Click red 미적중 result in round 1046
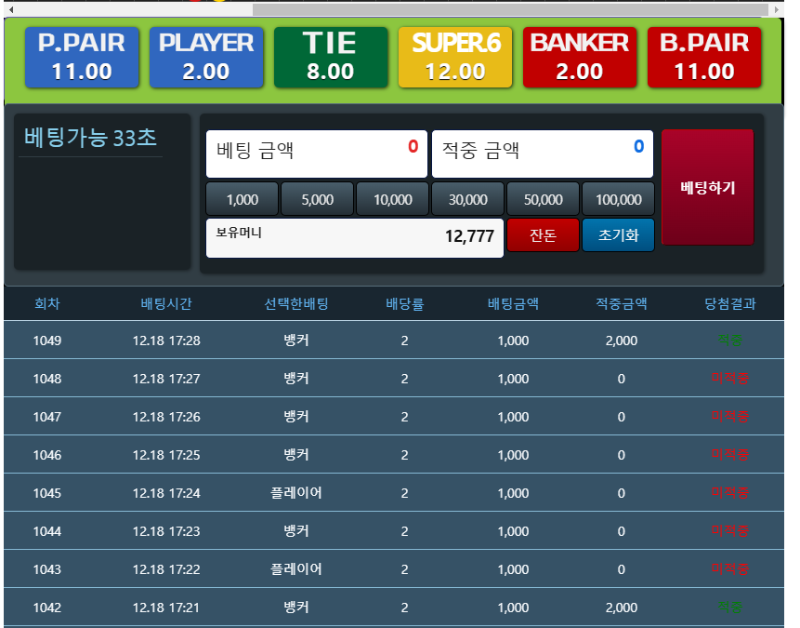Viewport: 800px width, 628px height. pos(730,455)
